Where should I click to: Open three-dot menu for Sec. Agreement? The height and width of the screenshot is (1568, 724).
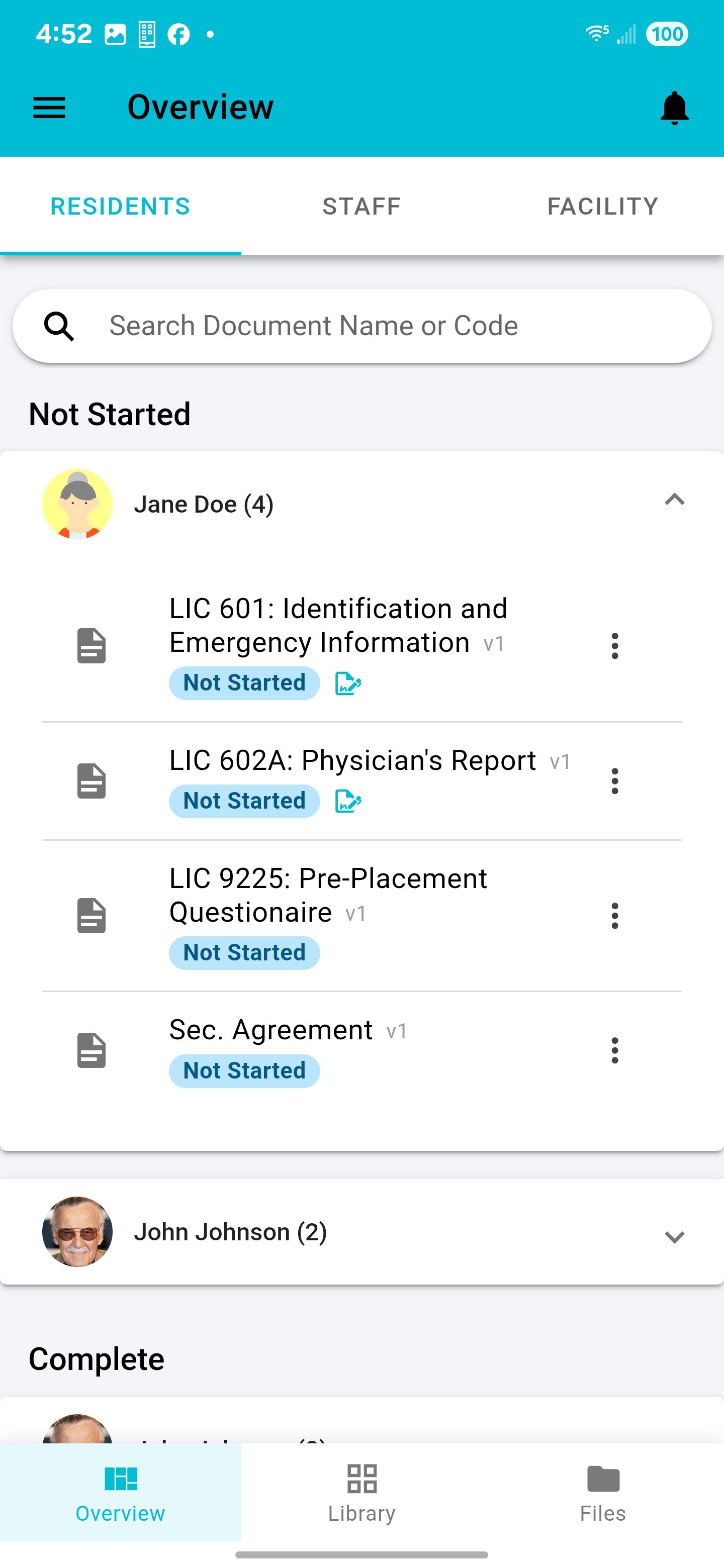pyautogui.click(x=614, y=1050)
